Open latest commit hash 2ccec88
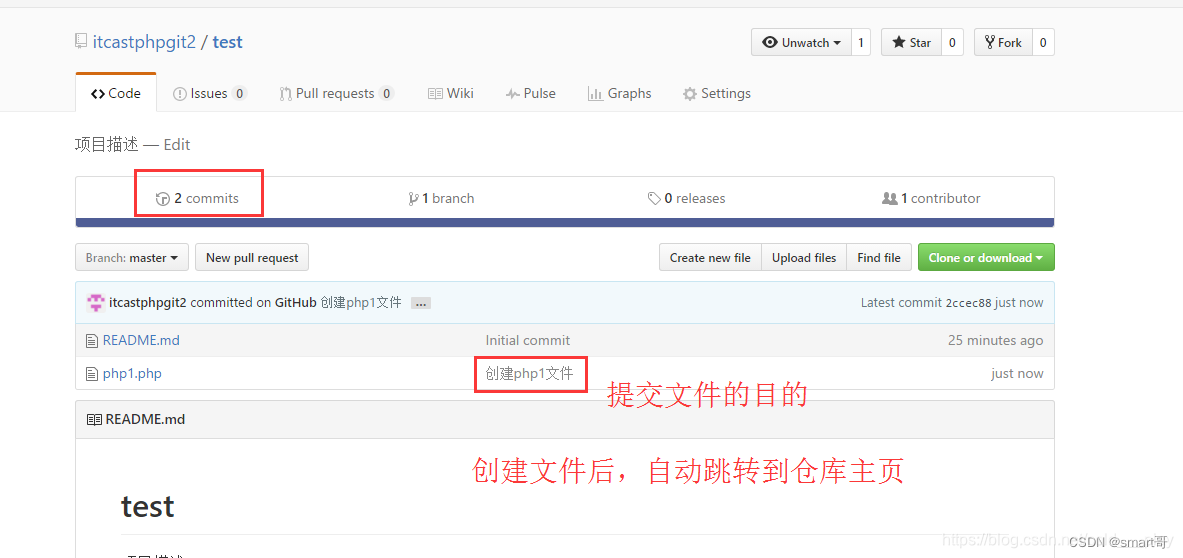 [x=968, y=303]
